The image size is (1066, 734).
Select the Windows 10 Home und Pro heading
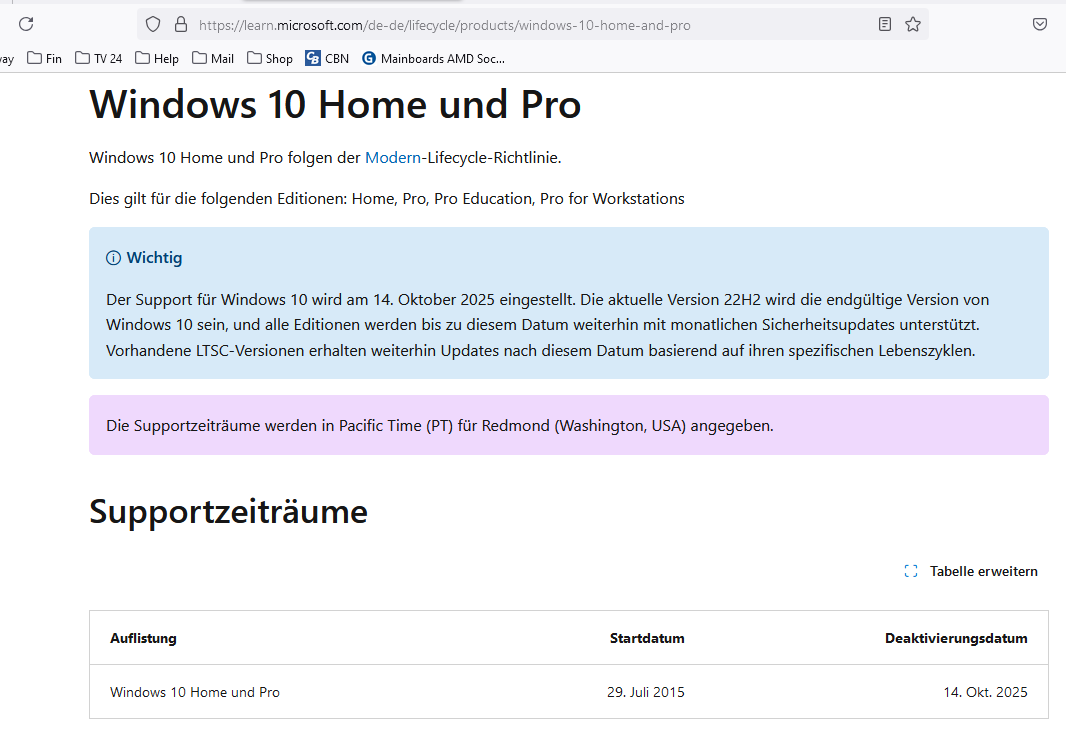[x=335, y=105]
